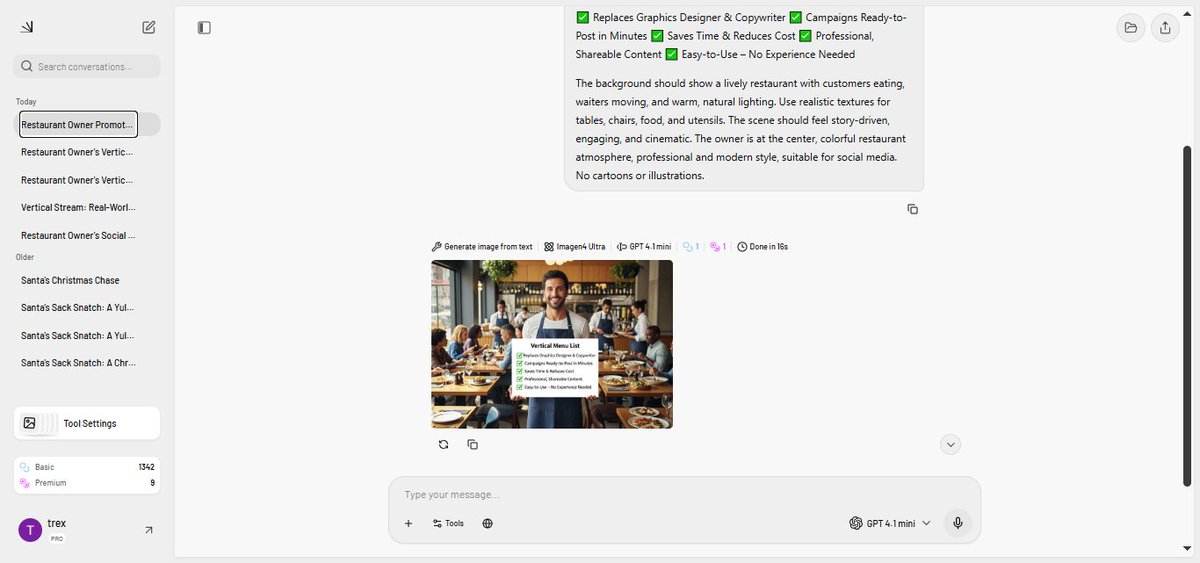Click the Basic credits count 1342
Viewport: 1200px width, 563px height.
coord(146,467)
